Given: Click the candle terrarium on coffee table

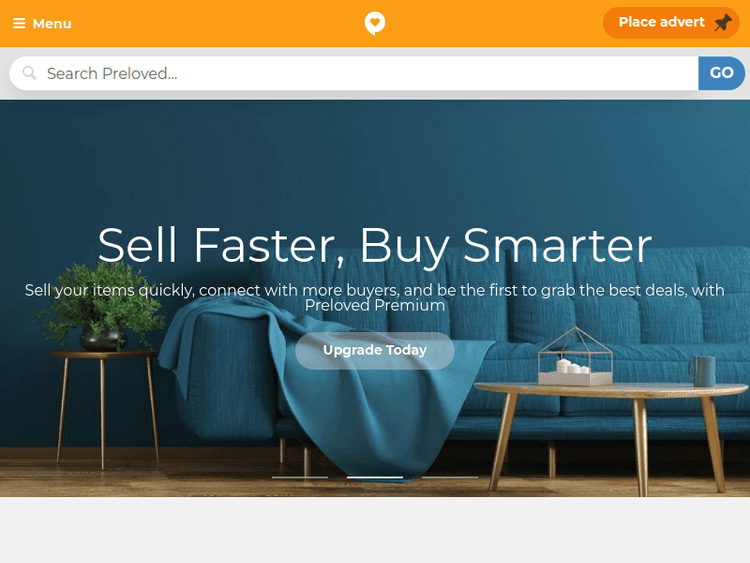Looking at the screenshot, I should [x=575, y=357].
